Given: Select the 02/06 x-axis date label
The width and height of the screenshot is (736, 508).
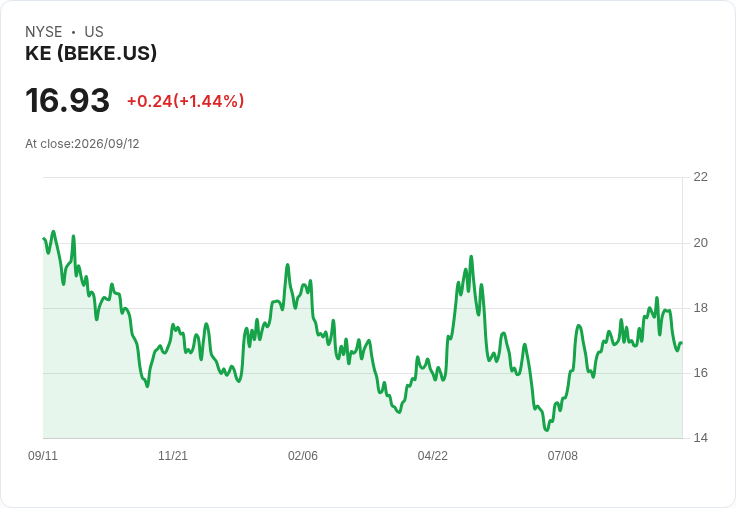Looking at the screenshot, I should [303, 455].
